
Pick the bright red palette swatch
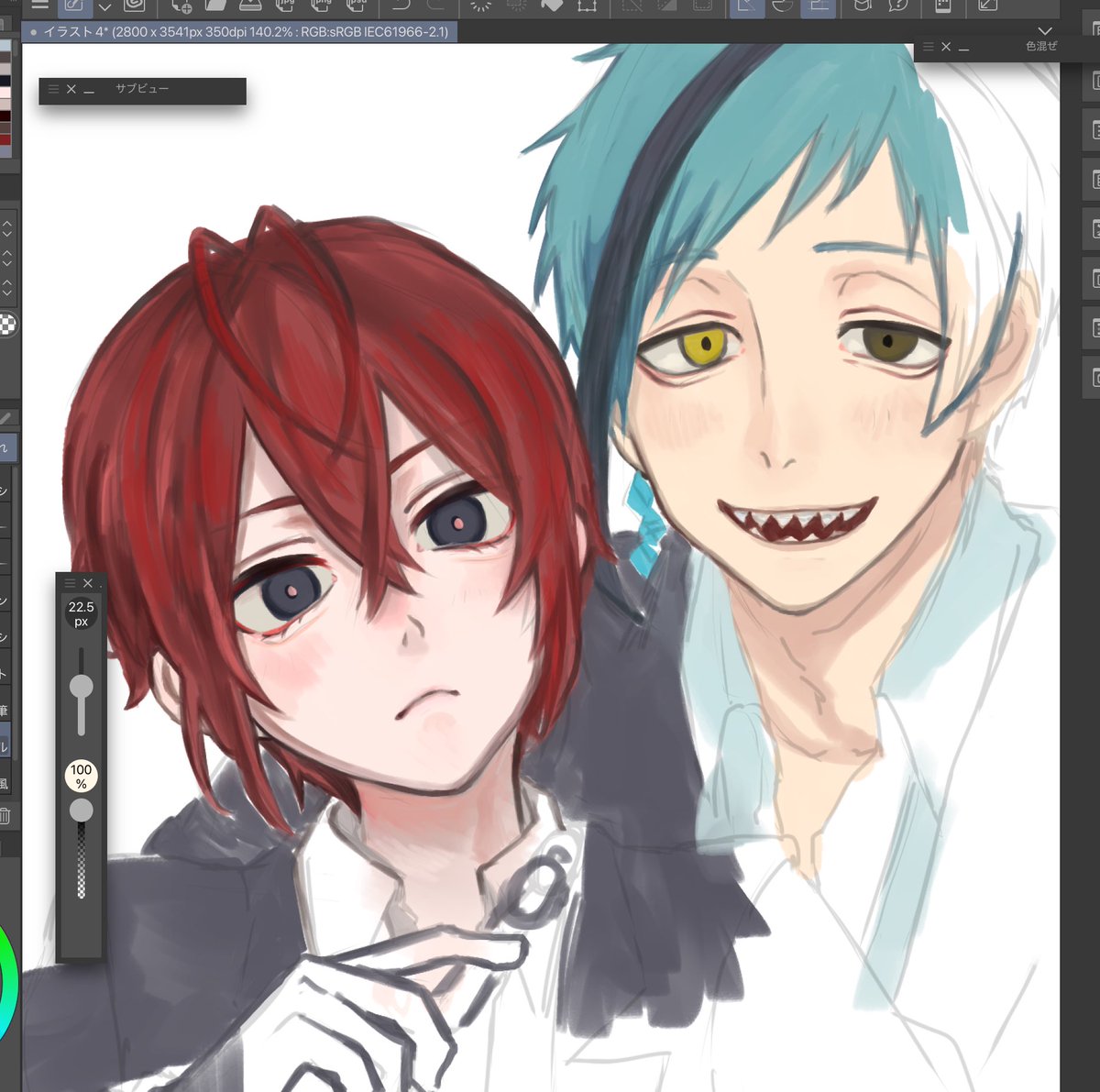[5, 140]
